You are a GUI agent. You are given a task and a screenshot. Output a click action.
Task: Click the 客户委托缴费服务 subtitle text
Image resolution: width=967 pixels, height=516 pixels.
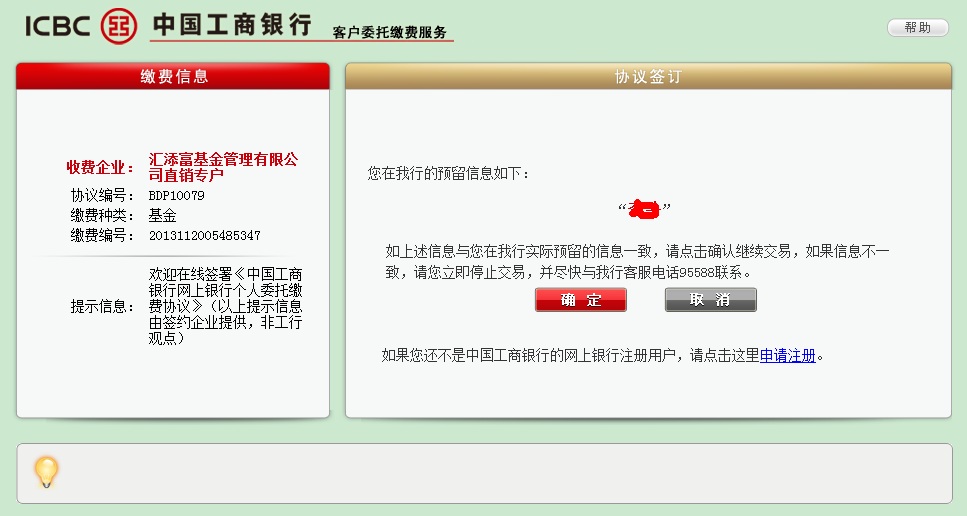pos(390,33)
